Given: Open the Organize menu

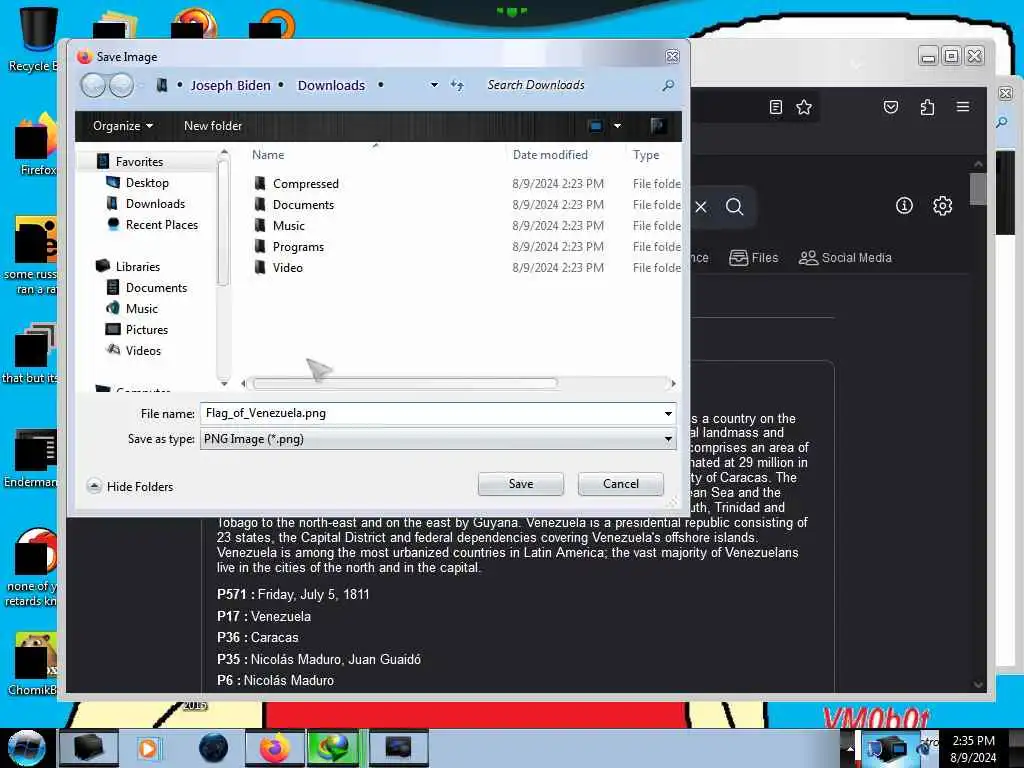Looking at the screenshot, I should [x=123, y=125].
